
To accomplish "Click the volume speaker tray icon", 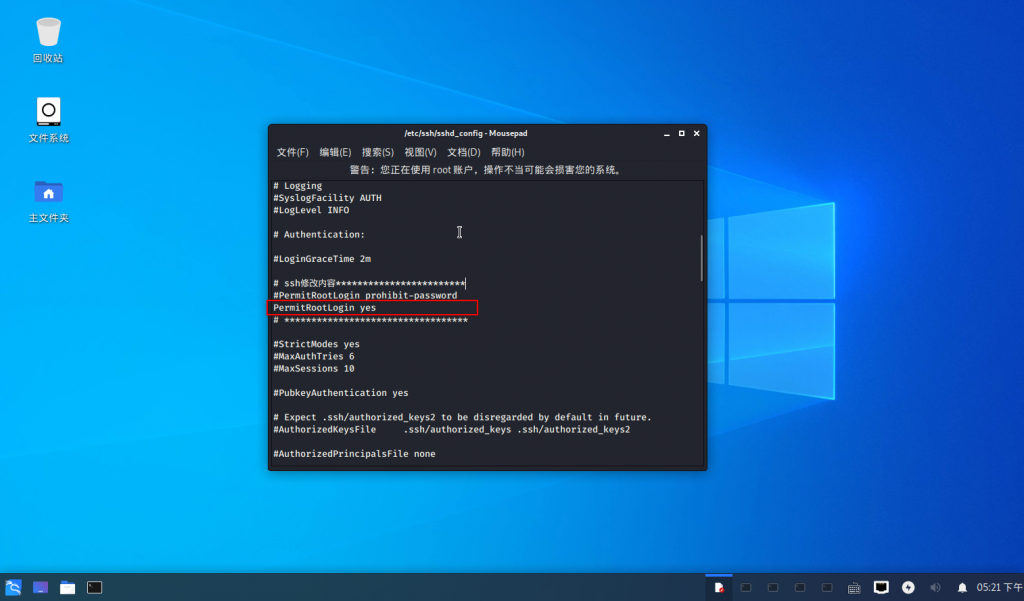I will point(935,587).
